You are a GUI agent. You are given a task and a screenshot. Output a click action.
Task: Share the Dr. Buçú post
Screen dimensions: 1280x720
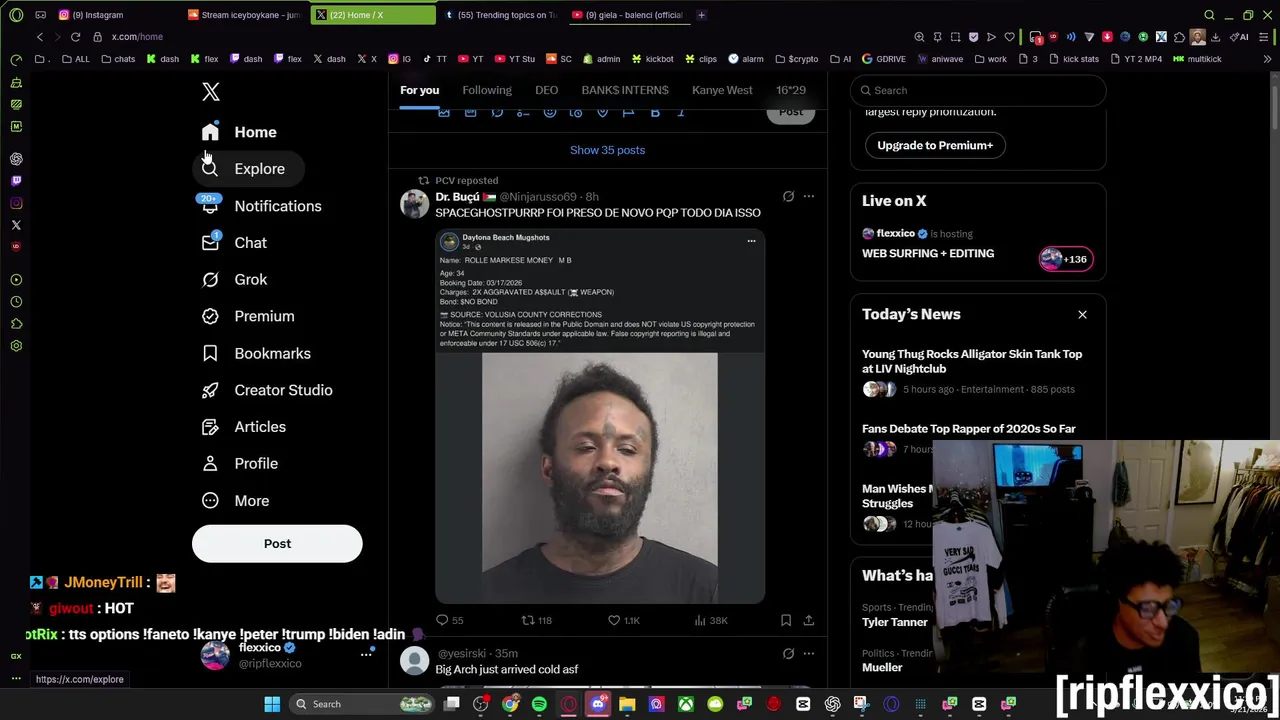[808, 621]
